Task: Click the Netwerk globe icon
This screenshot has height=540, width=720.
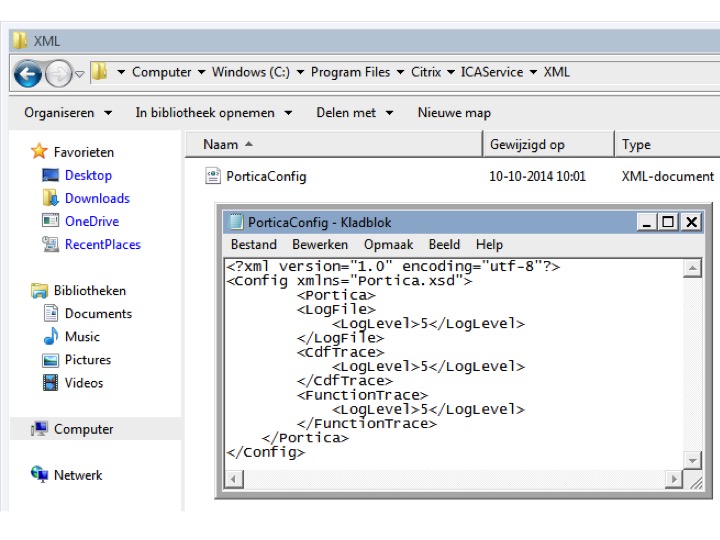Action: 39,474
